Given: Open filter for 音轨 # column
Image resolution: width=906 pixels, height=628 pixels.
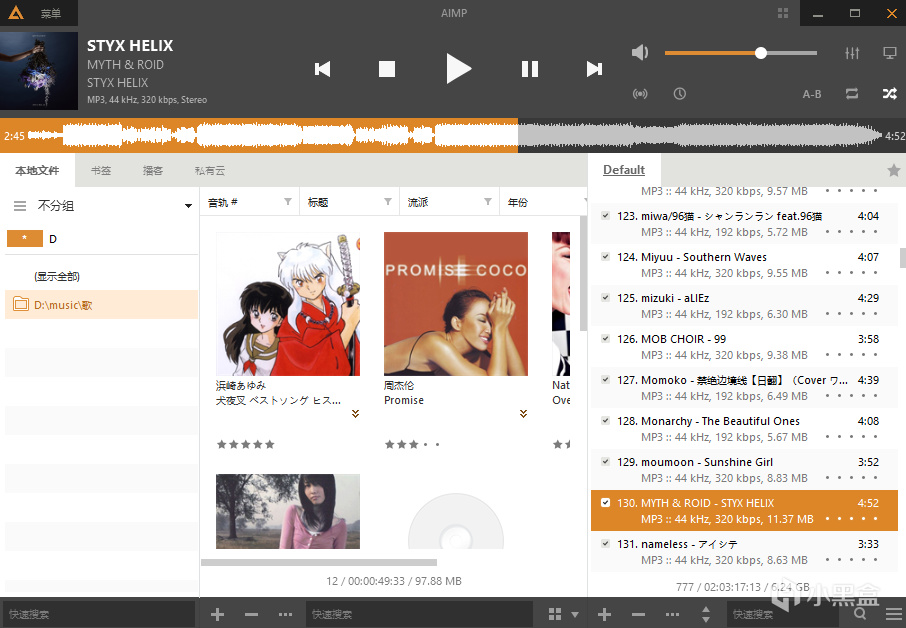Looking at the screenshot, I should [x=288, y=202].
